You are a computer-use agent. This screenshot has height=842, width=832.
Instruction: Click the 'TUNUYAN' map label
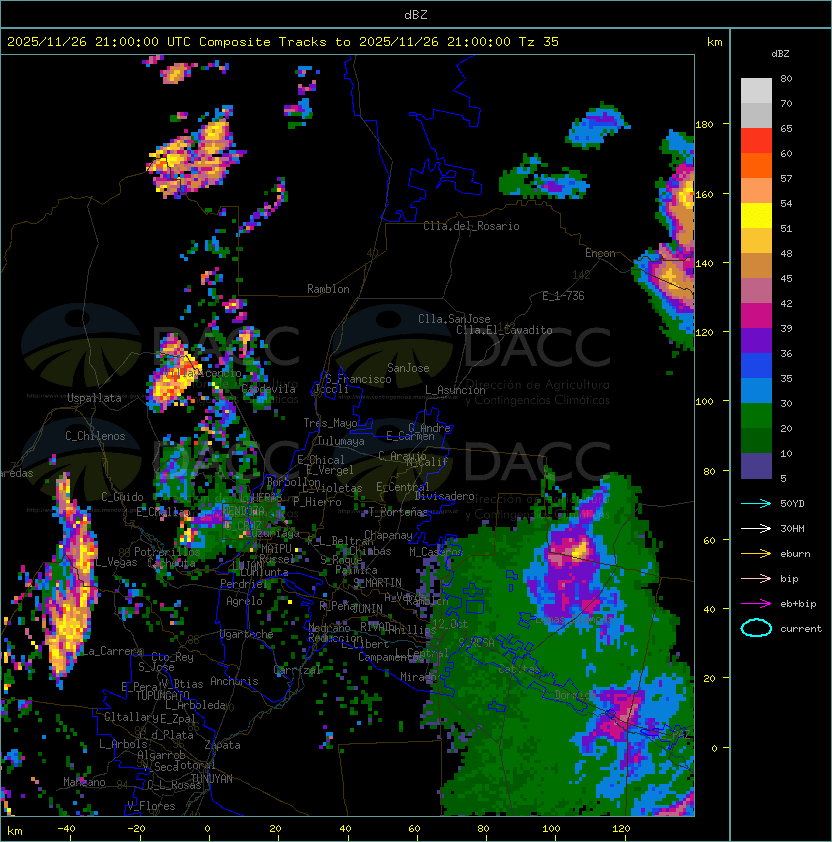(212, 779)
